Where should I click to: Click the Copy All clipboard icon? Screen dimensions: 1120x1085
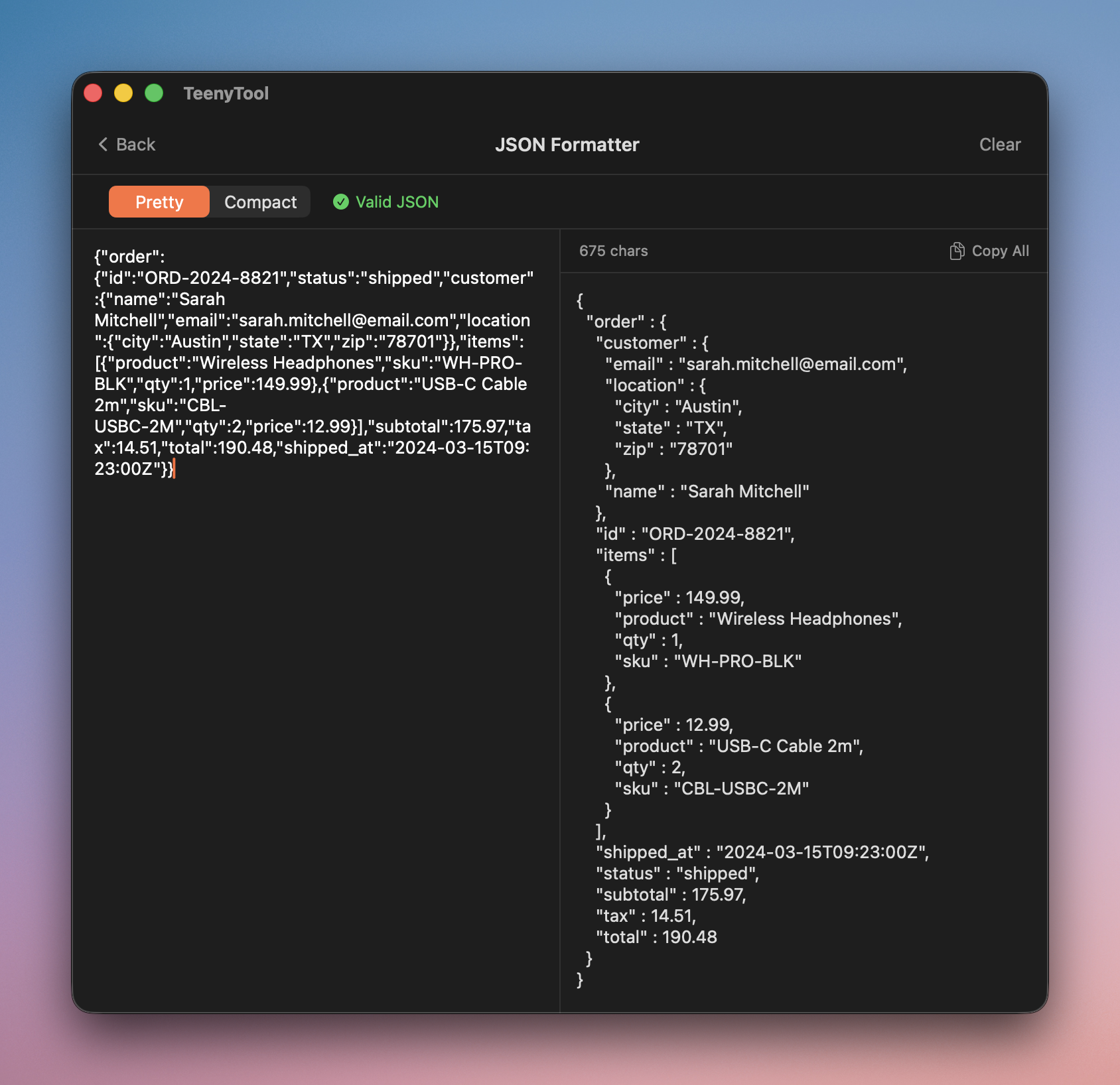957,251
